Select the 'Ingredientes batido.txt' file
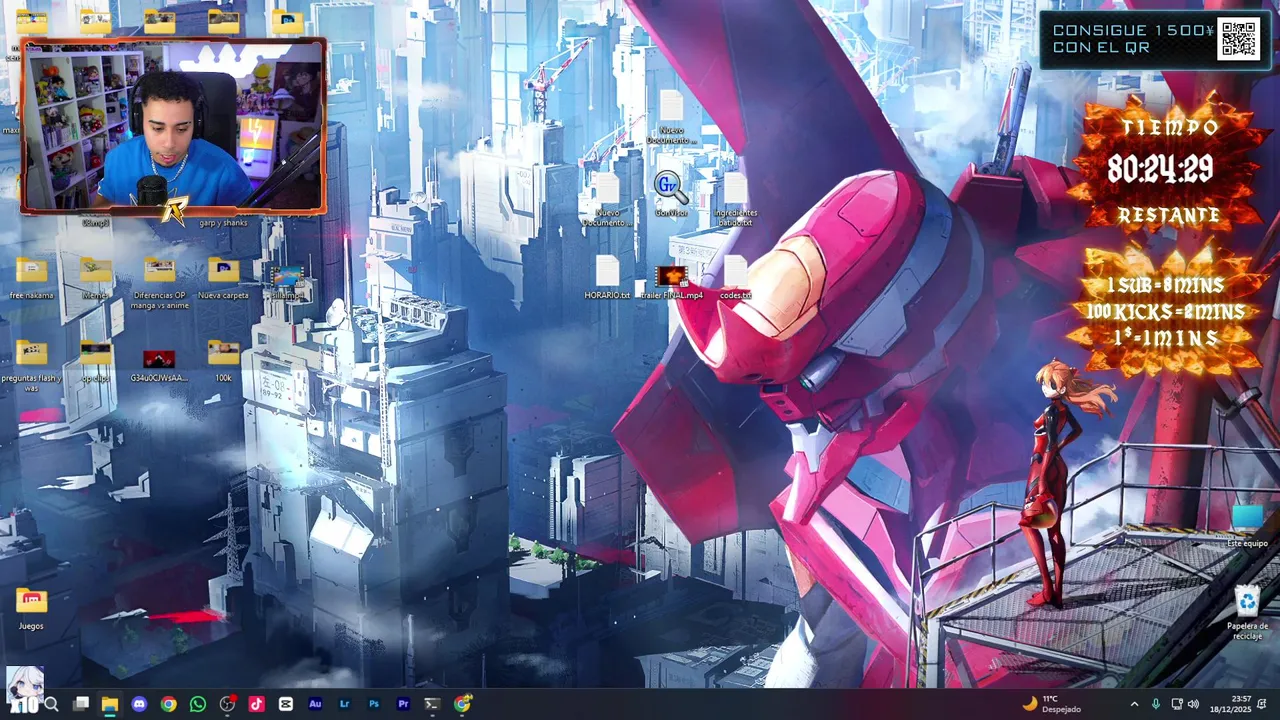 point(735,200)
